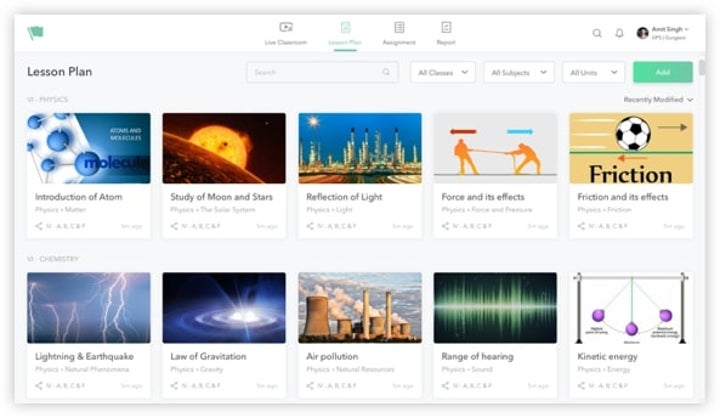Click share icon on Reflection of Light card

pyautogui.click(x=310, y=226)
